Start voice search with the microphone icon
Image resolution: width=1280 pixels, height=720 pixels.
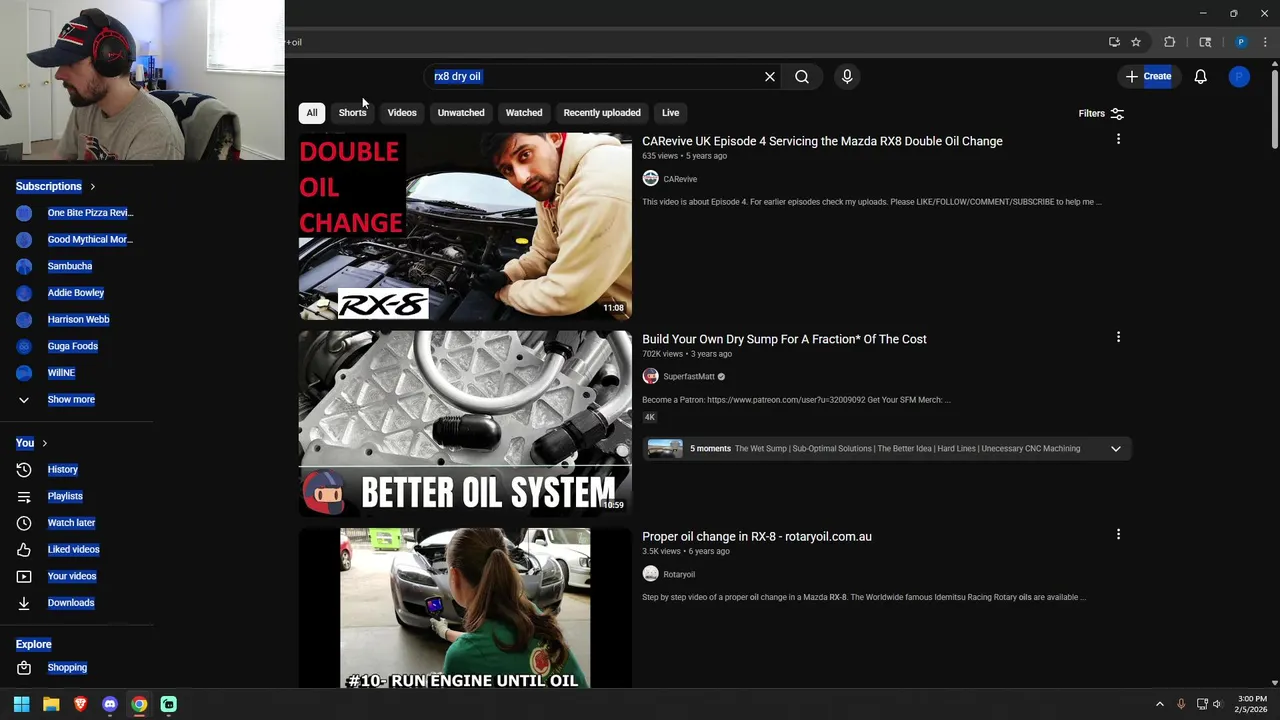847,76
